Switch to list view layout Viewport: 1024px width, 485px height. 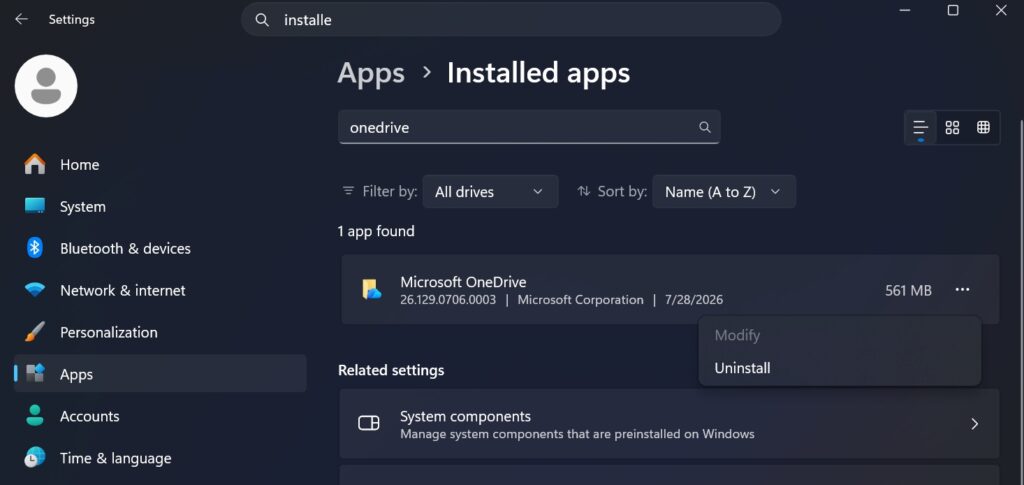click(x=921, y=127)
